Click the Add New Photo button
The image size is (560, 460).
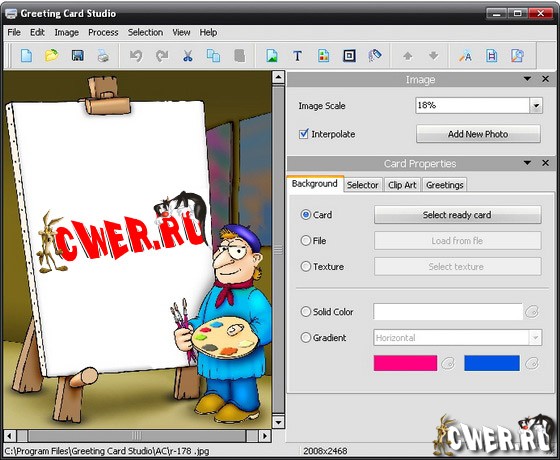(x=478, y=134)
